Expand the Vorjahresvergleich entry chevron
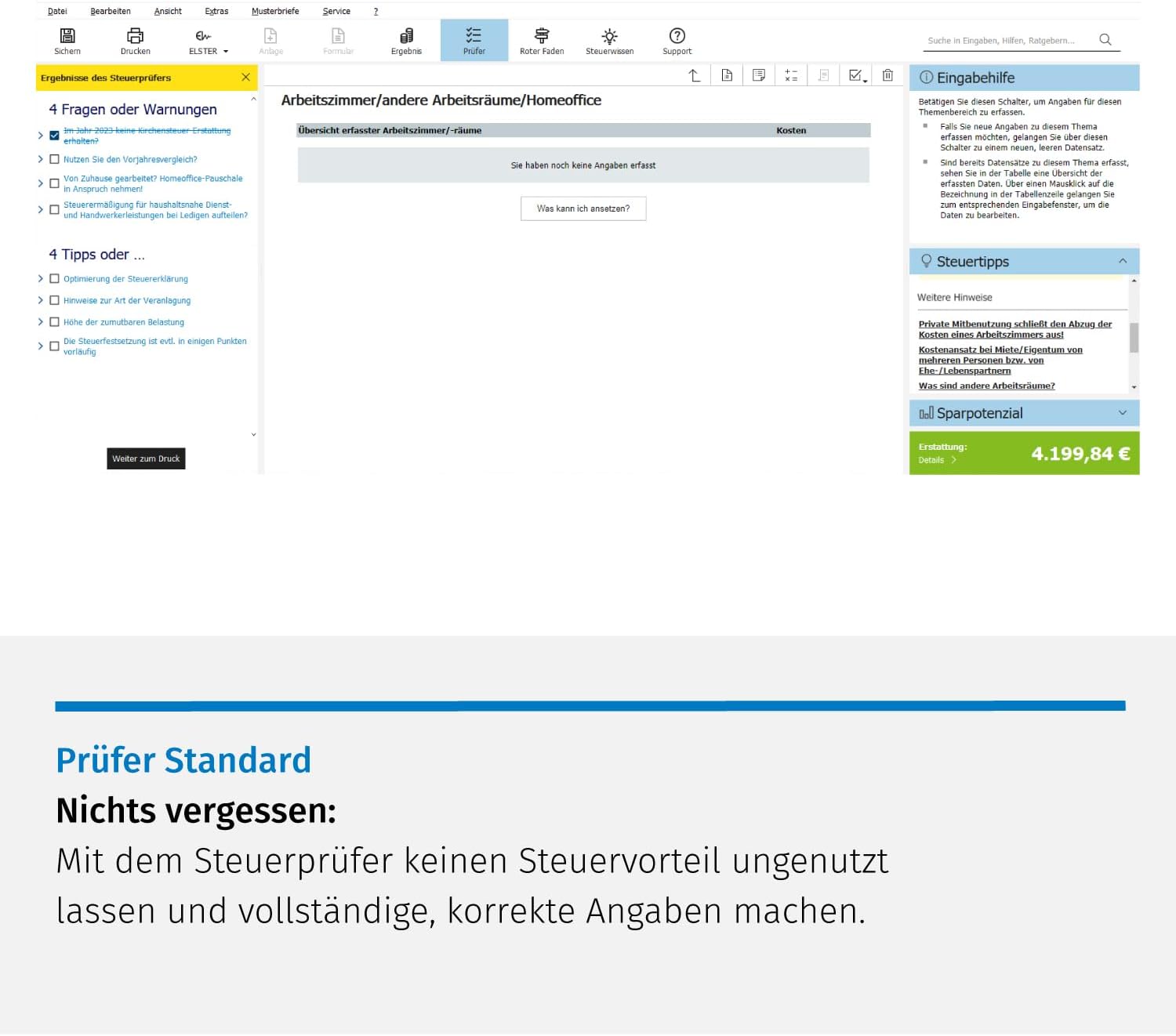The image size is (1176, 1036). click(x=40, y=159)
